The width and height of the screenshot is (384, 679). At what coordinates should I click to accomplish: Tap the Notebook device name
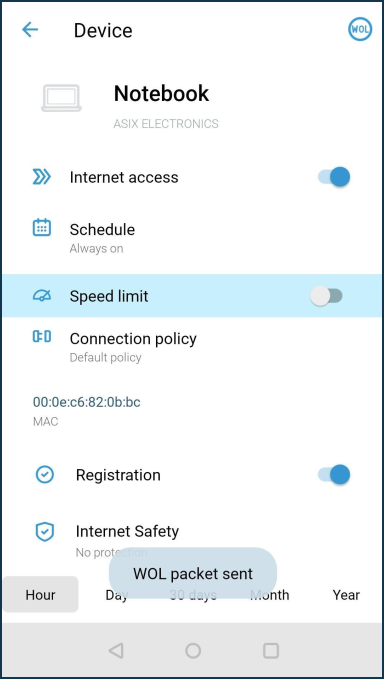coord(161,94)
